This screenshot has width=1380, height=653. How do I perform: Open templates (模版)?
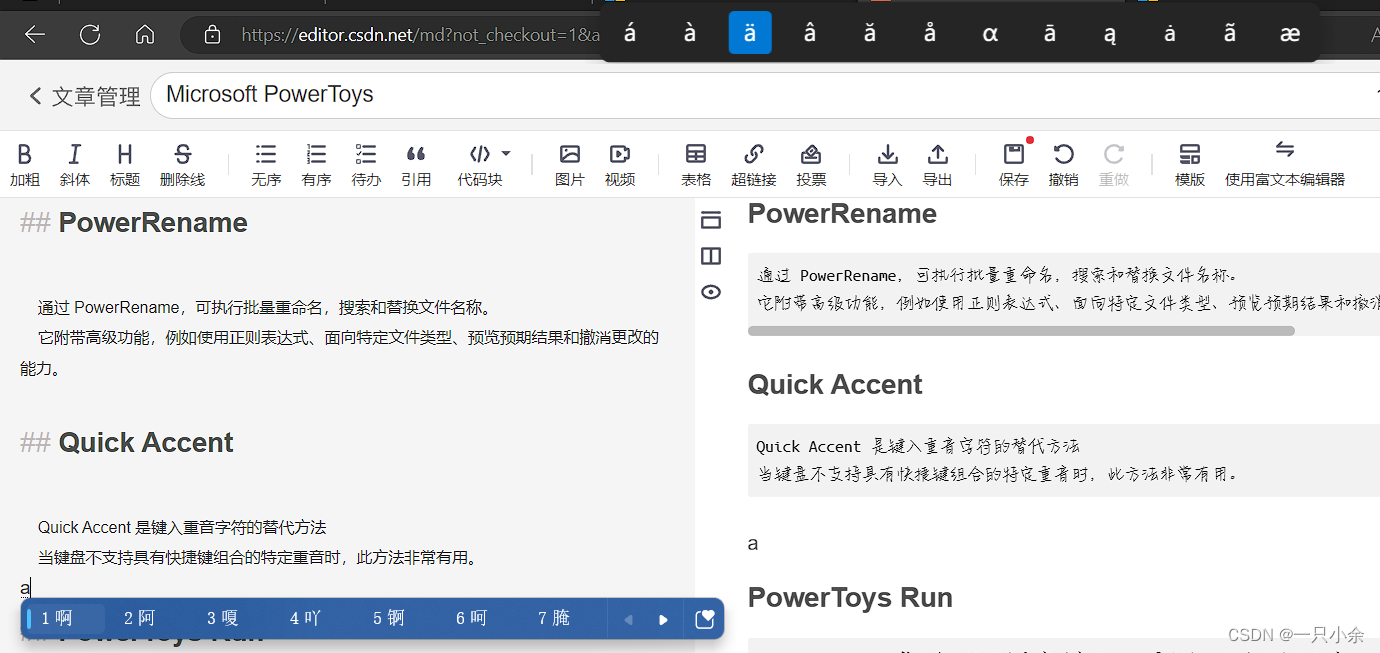[x=1190, y=165]
